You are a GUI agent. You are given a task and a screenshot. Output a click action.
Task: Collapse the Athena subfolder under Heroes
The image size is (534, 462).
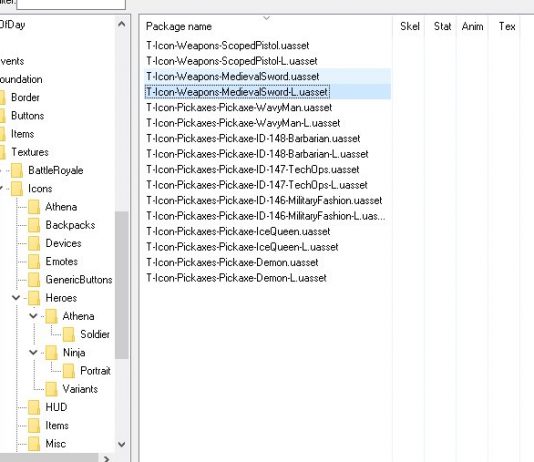tap(33, 316)
